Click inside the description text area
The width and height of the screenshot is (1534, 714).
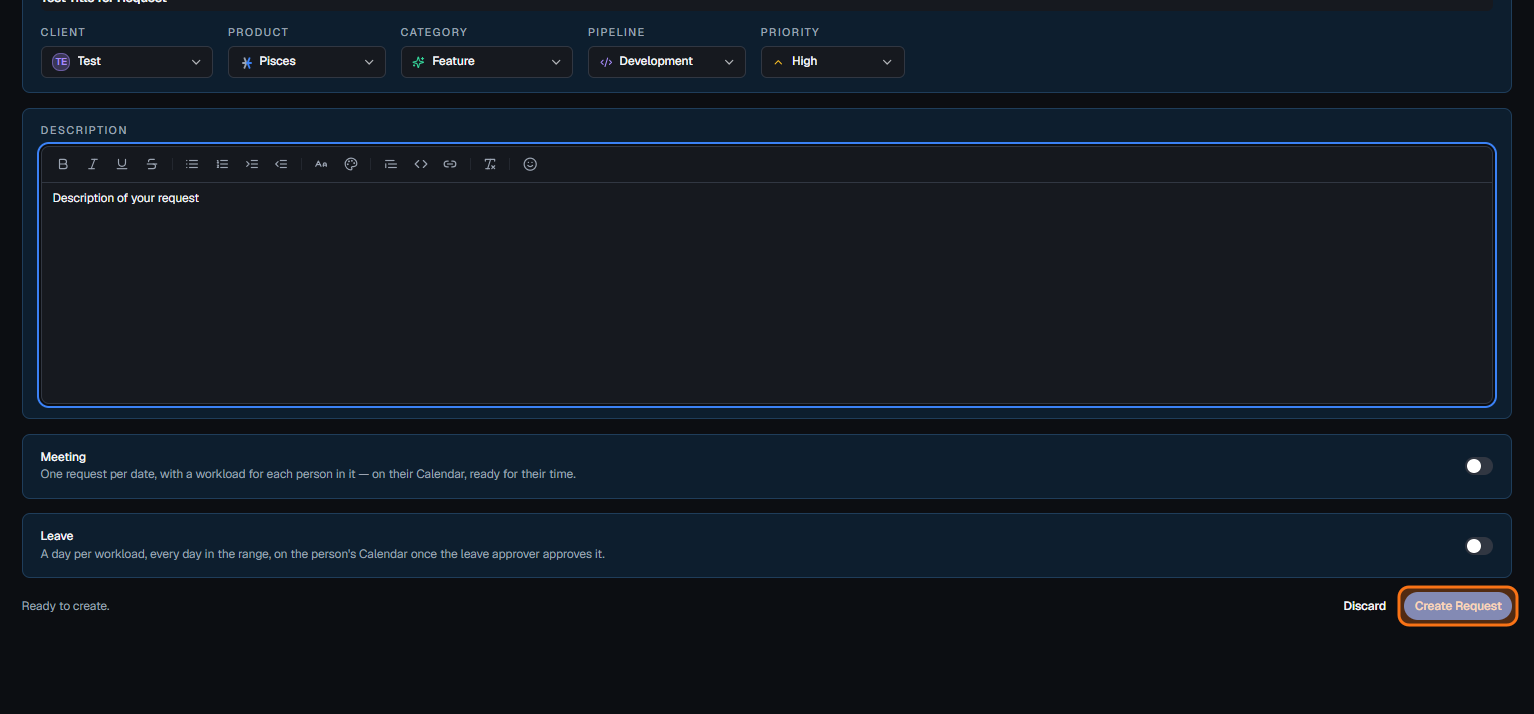767,293
